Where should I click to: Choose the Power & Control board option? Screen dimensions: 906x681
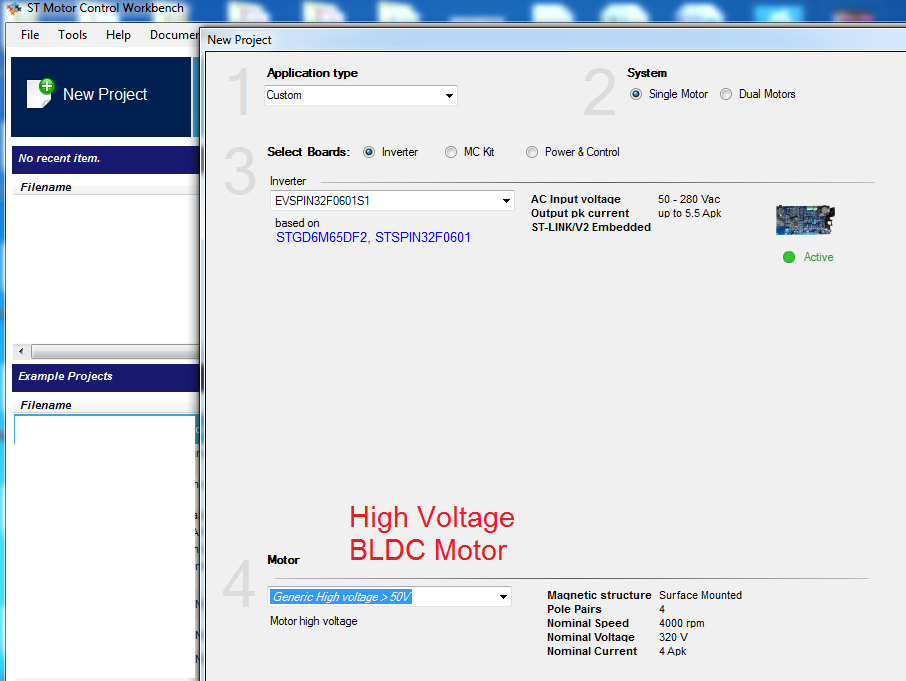(x=532, y=152)
